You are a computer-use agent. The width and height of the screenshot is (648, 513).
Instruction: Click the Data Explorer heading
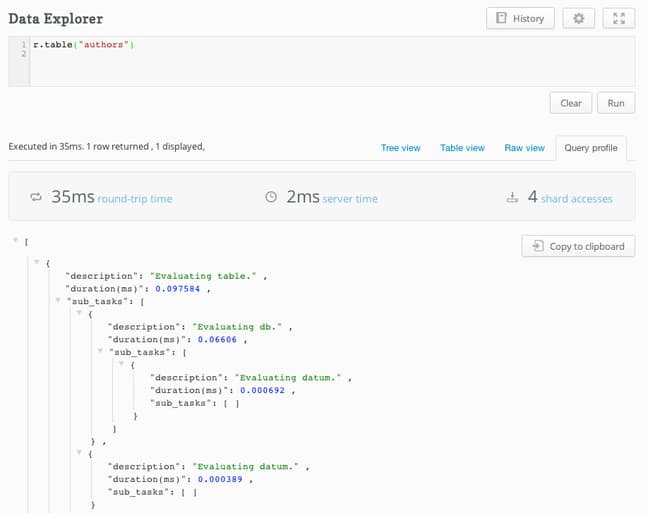[56, 19]
